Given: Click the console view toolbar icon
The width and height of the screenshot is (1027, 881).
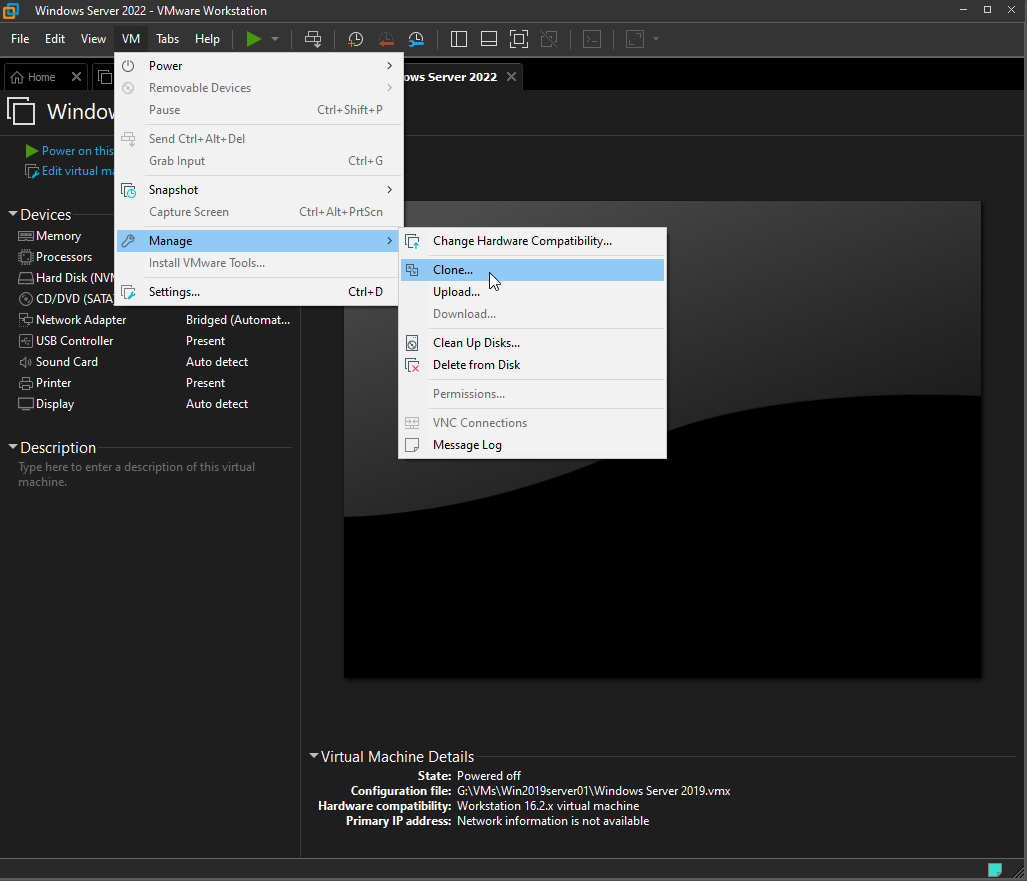Looking at the screenshot, I should (592, 39).
